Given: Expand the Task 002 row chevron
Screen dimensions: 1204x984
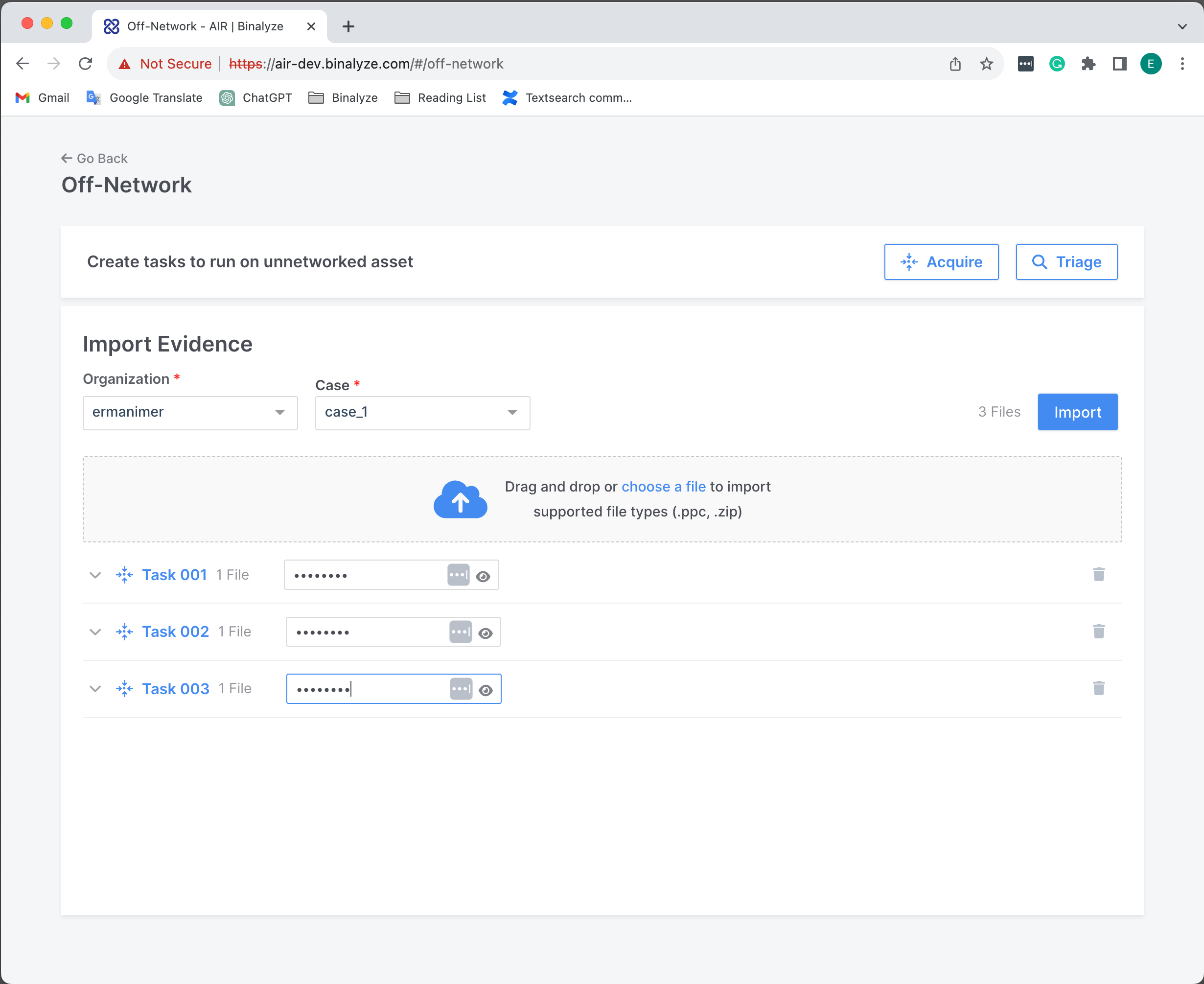Looking at the screenshot, I should [x=95, y=632].
